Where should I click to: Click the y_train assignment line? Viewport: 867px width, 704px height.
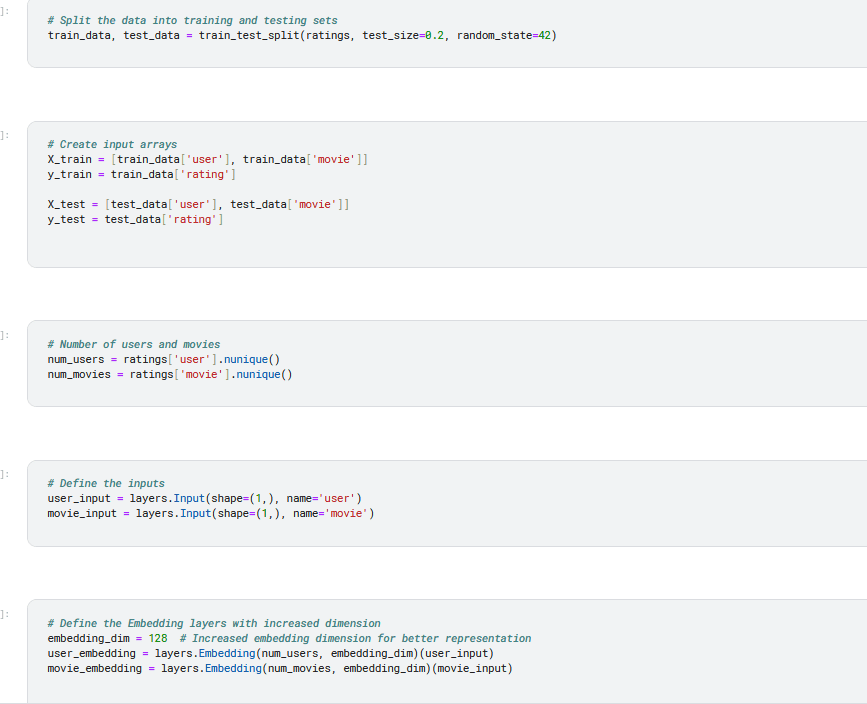142,174
